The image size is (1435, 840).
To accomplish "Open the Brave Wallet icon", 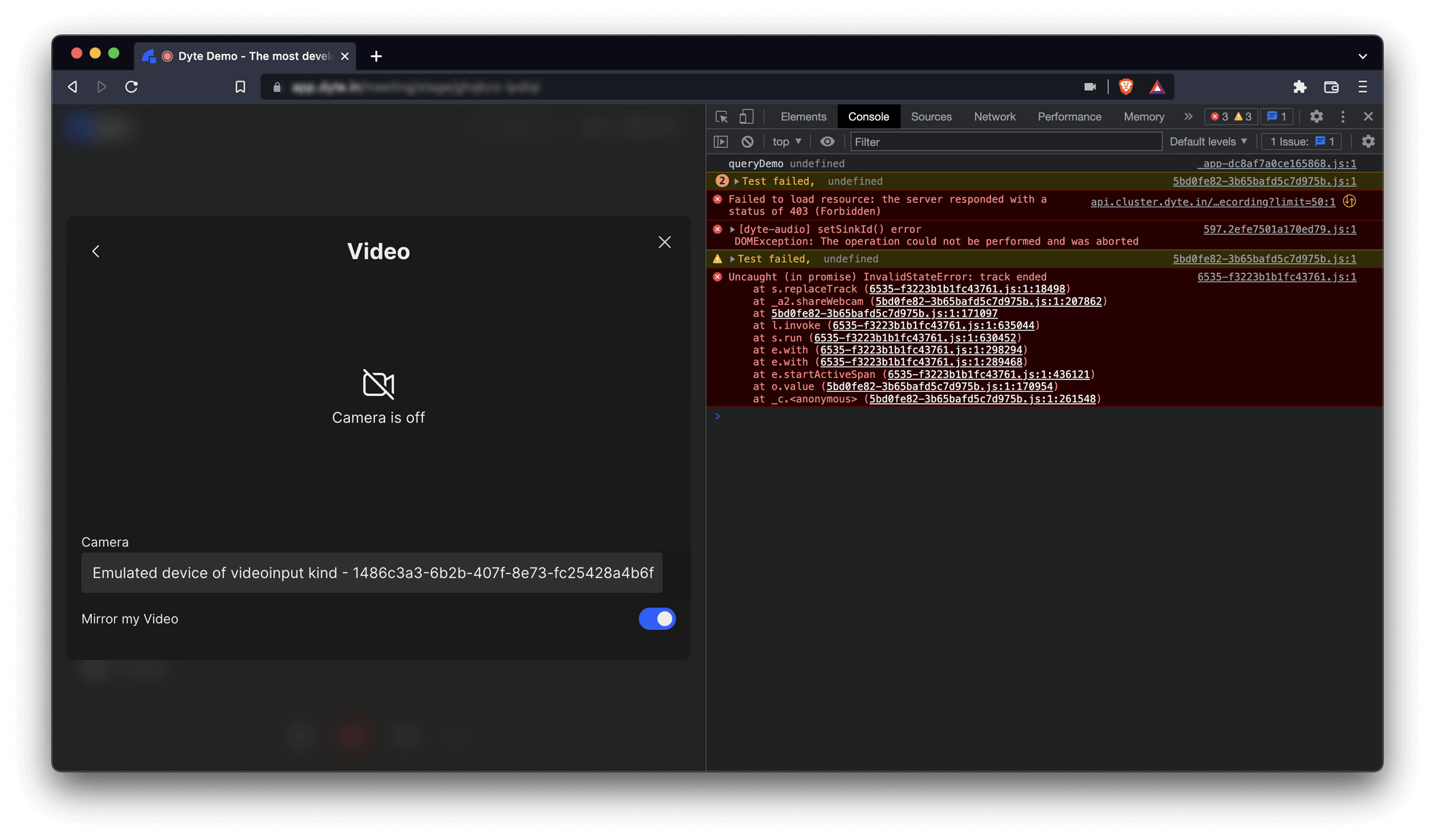I will pos(1331,87).
